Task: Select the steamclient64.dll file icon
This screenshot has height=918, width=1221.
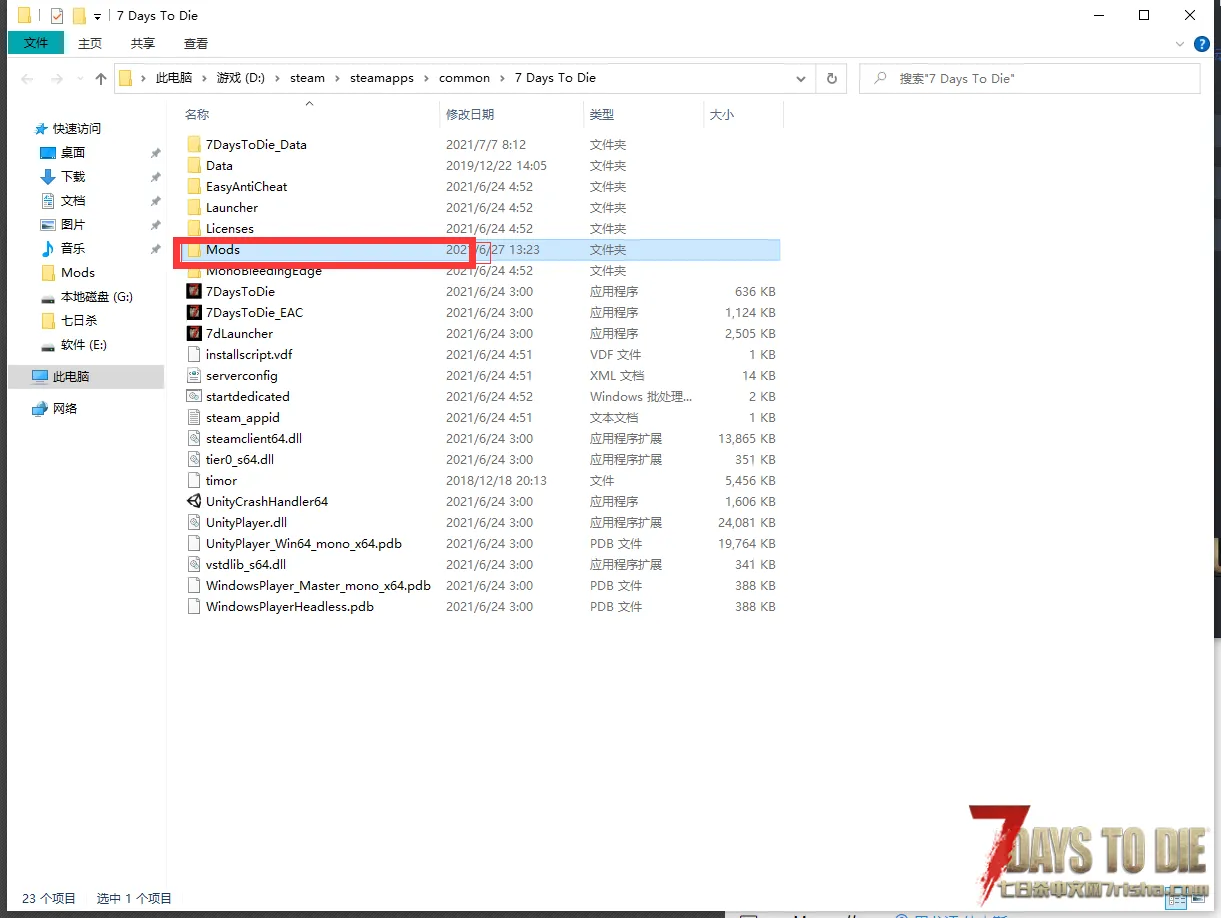Action: tap(194, 439)
